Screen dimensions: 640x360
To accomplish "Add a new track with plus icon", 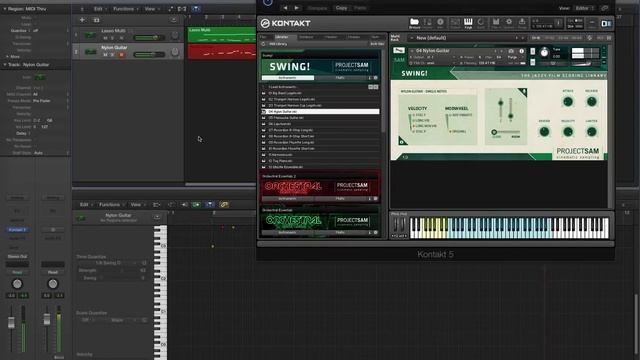I will pos(82,20).
